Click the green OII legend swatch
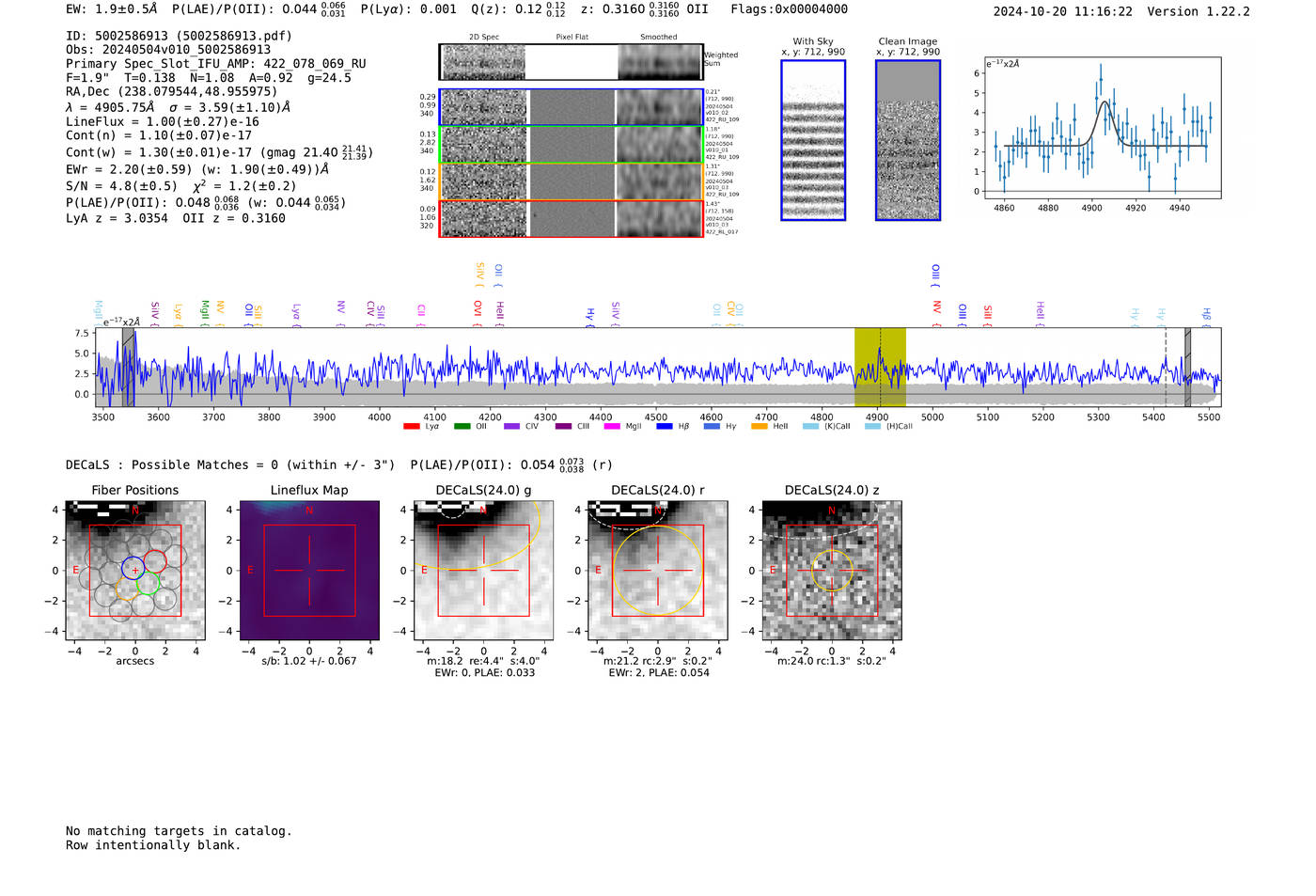 click(462, 426)
